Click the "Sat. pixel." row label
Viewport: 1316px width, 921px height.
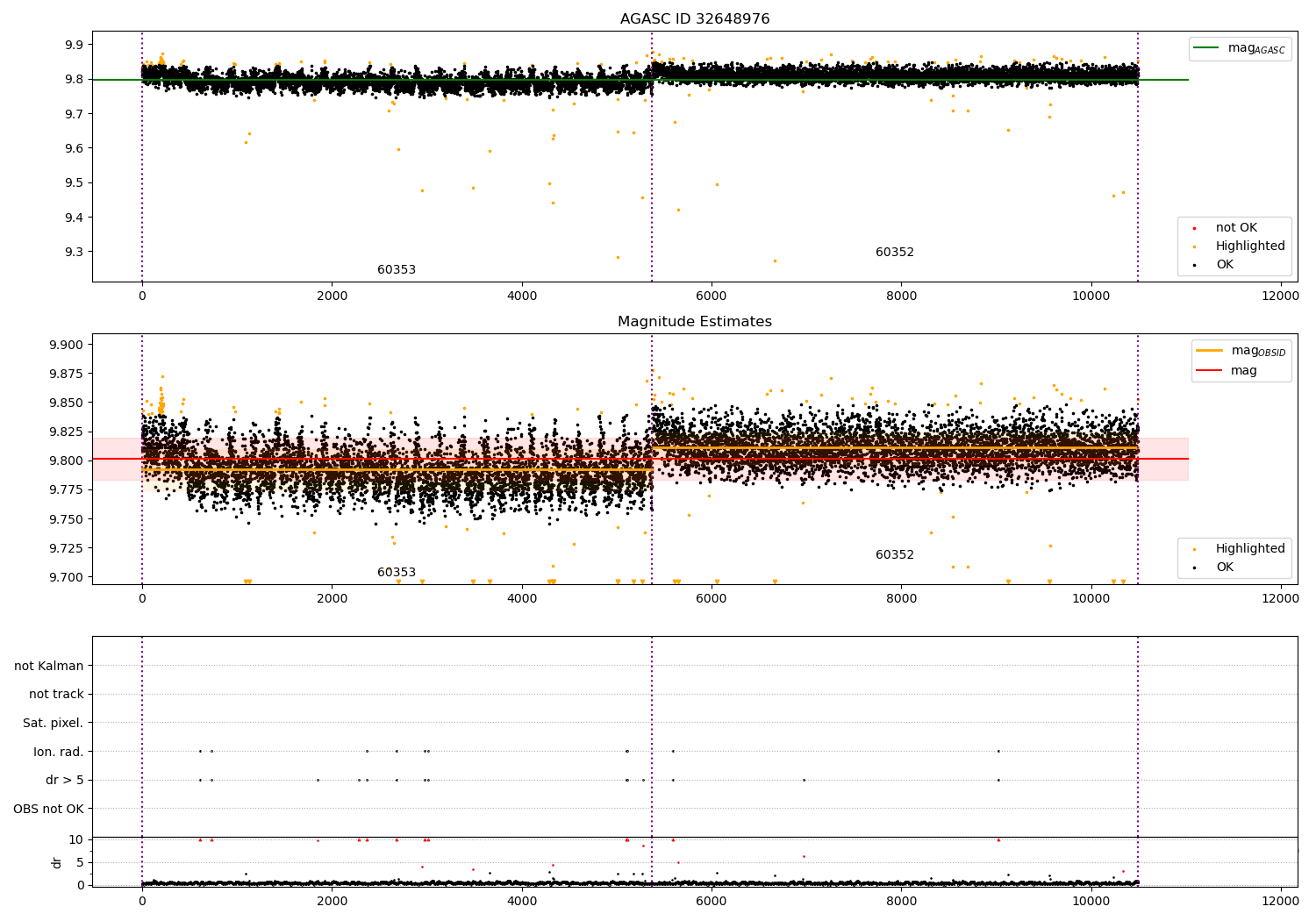click(x=54, y=724)
